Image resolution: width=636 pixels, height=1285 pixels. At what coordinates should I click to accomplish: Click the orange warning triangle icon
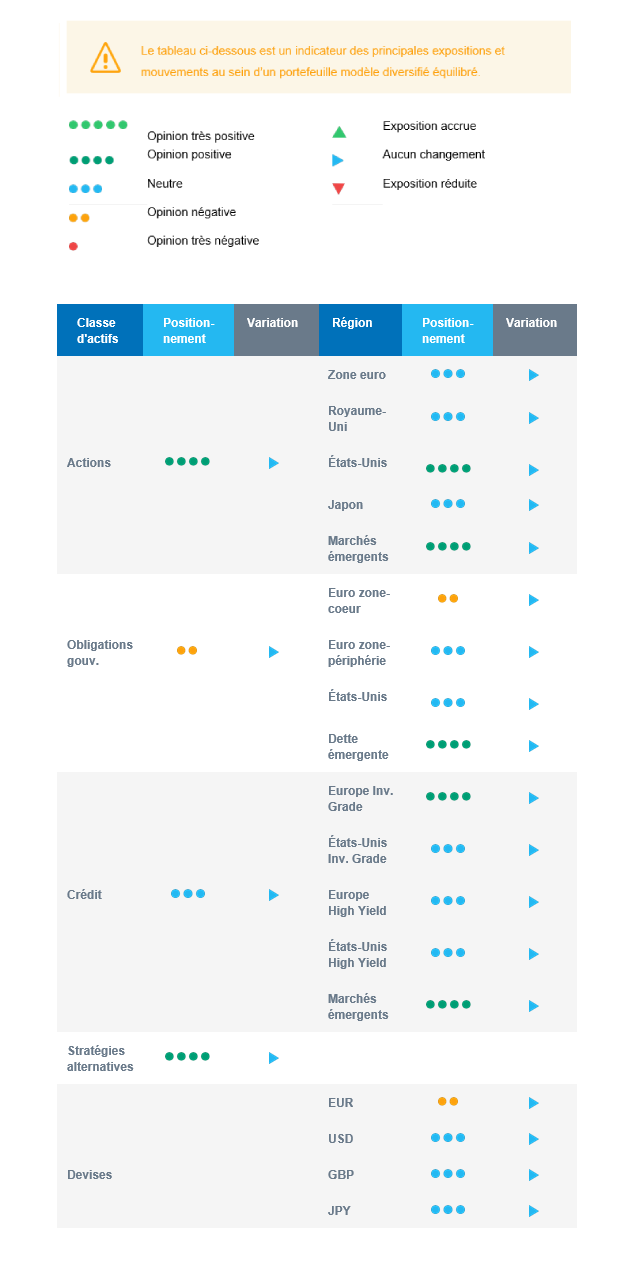pos(105,58)
